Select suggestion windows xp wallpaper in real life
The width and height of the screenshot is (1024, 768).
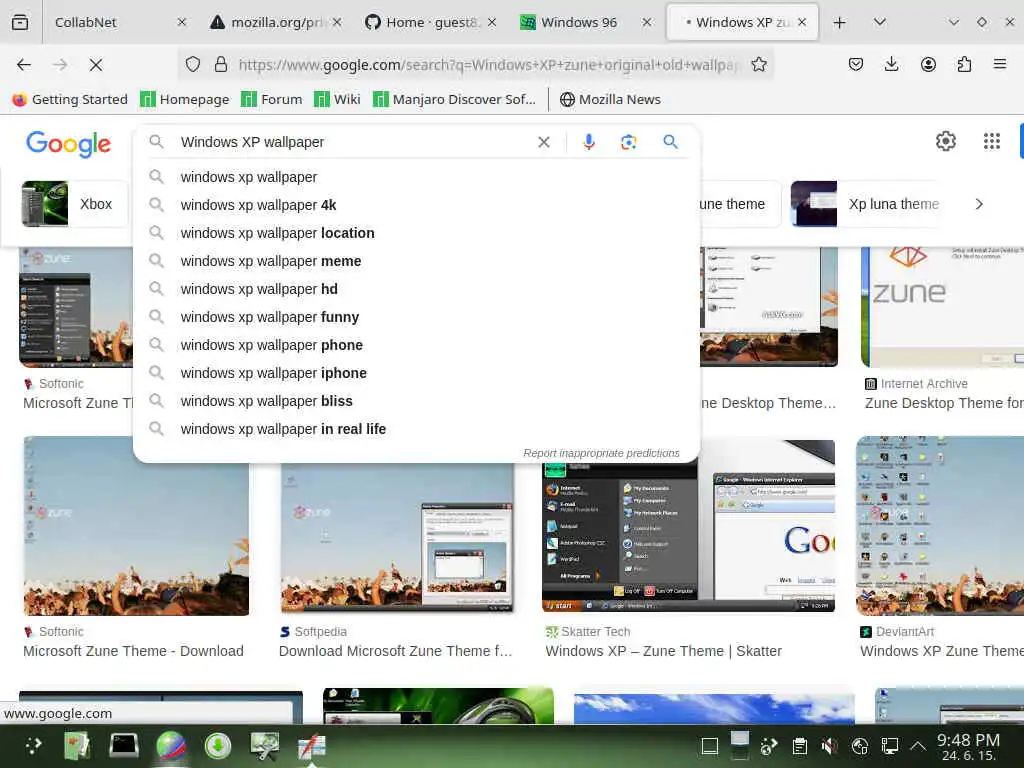(417, 429)
